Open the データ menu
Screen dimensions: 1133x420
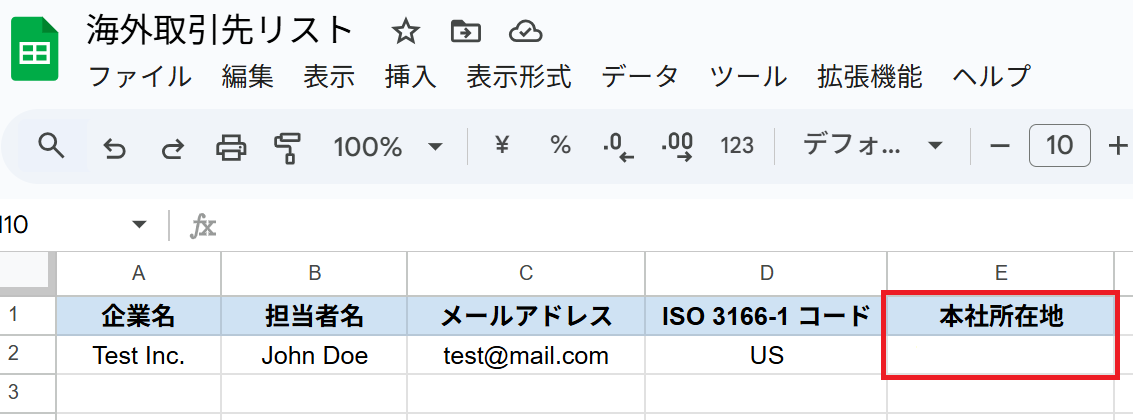640,76
